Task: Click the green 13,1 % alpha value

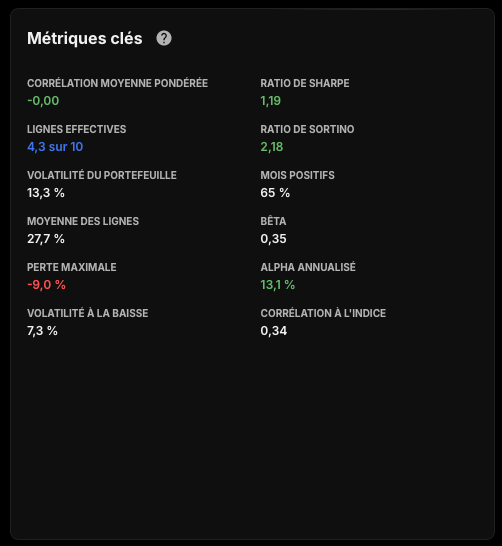Action: pyautogui.click(x=277, y=284)
